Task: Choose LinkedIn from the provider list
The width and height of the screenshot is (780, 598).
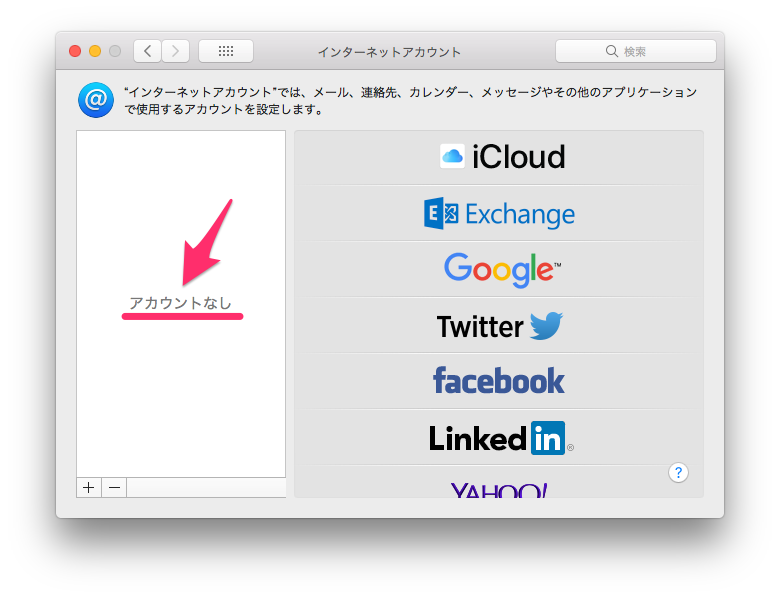Action: (x=499, y=438)
